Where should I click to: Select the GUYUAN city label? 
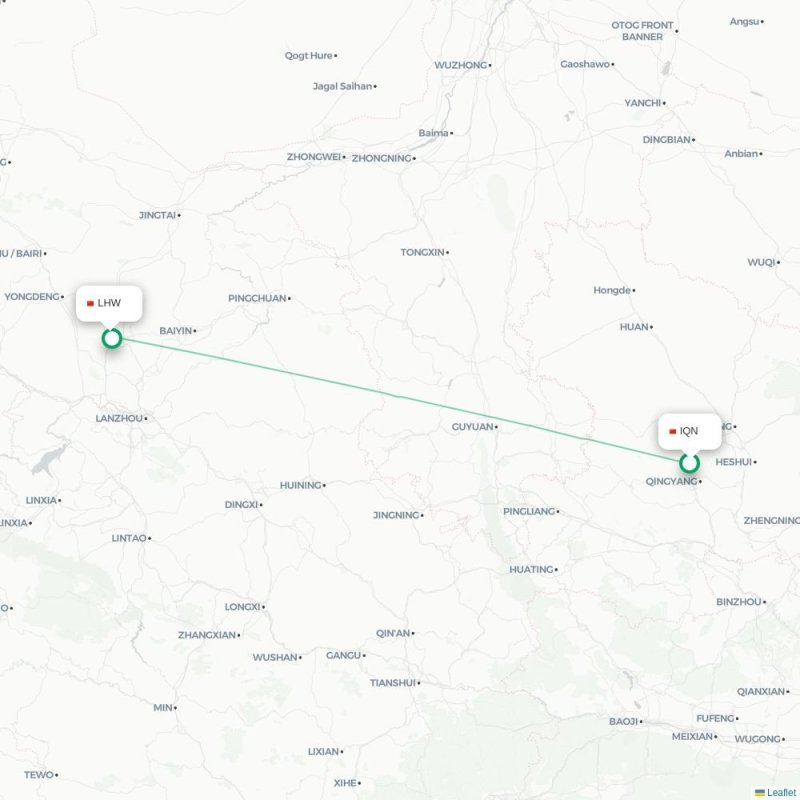pyautogui.click(x=472, y=427)
